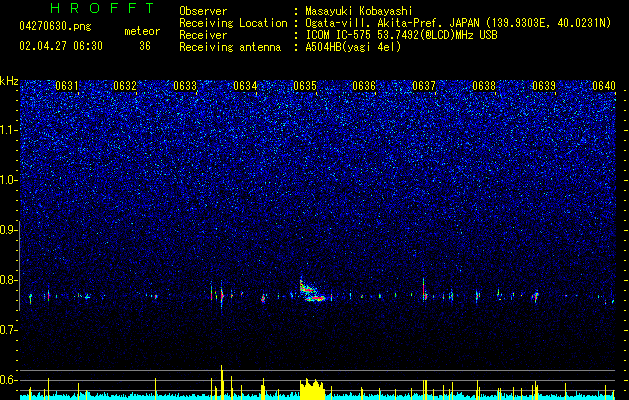Click the 0640 time marker

[604, 86]
